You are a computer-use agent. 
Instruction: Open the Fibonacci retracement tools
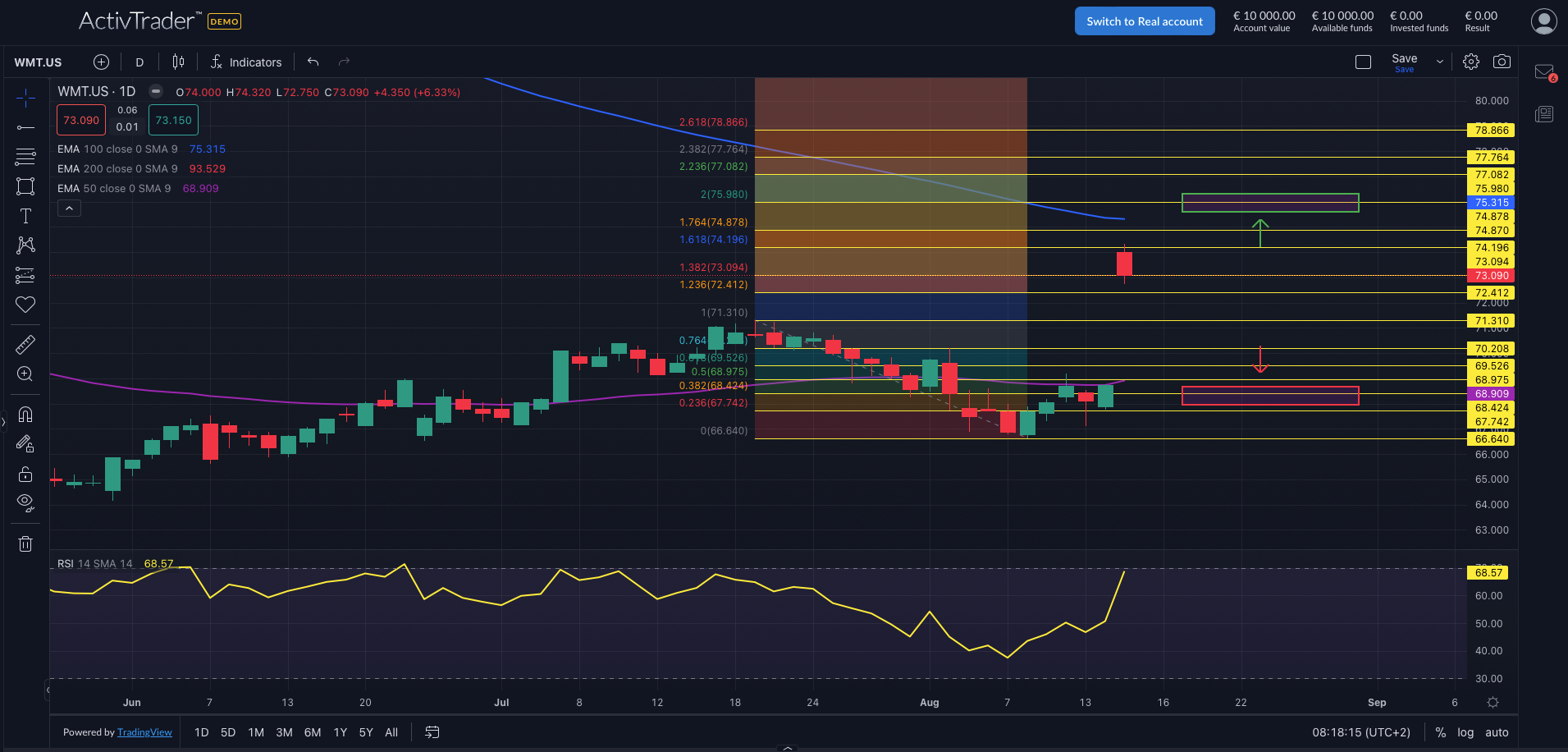(25, 156)
